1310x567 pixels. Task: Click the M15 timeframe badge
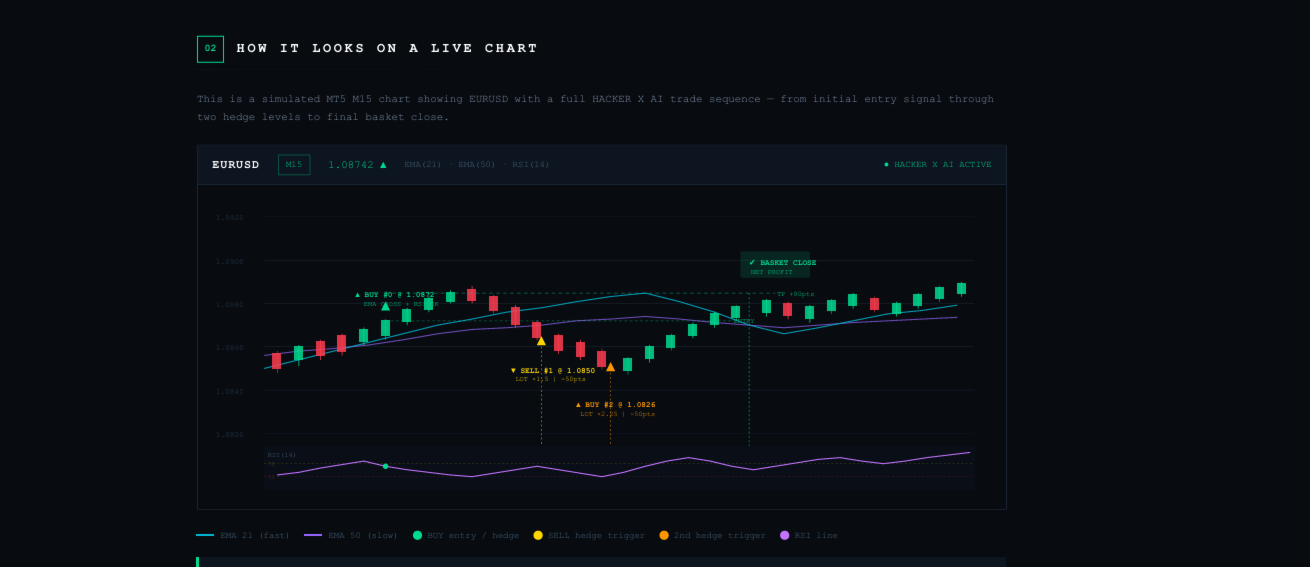pyautogui.click(x=294, y=165)
